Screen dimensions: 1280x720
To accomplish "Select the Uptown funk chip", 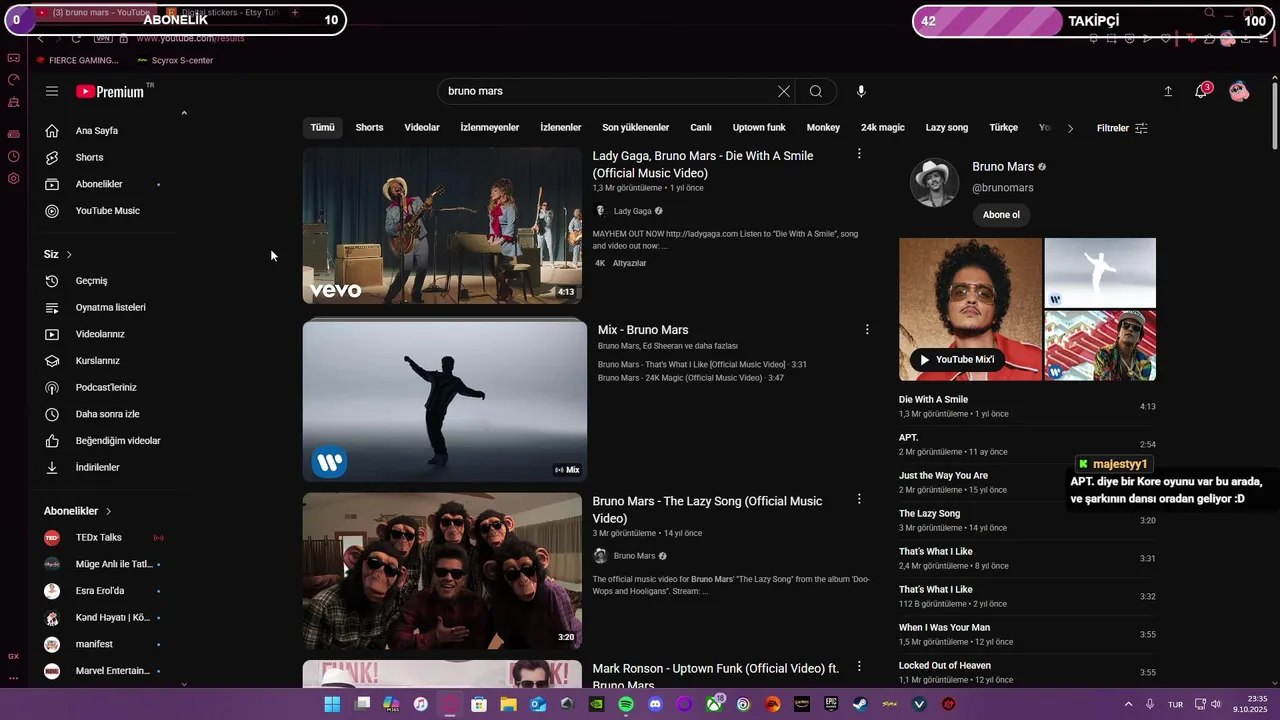I will pos(759,128).
